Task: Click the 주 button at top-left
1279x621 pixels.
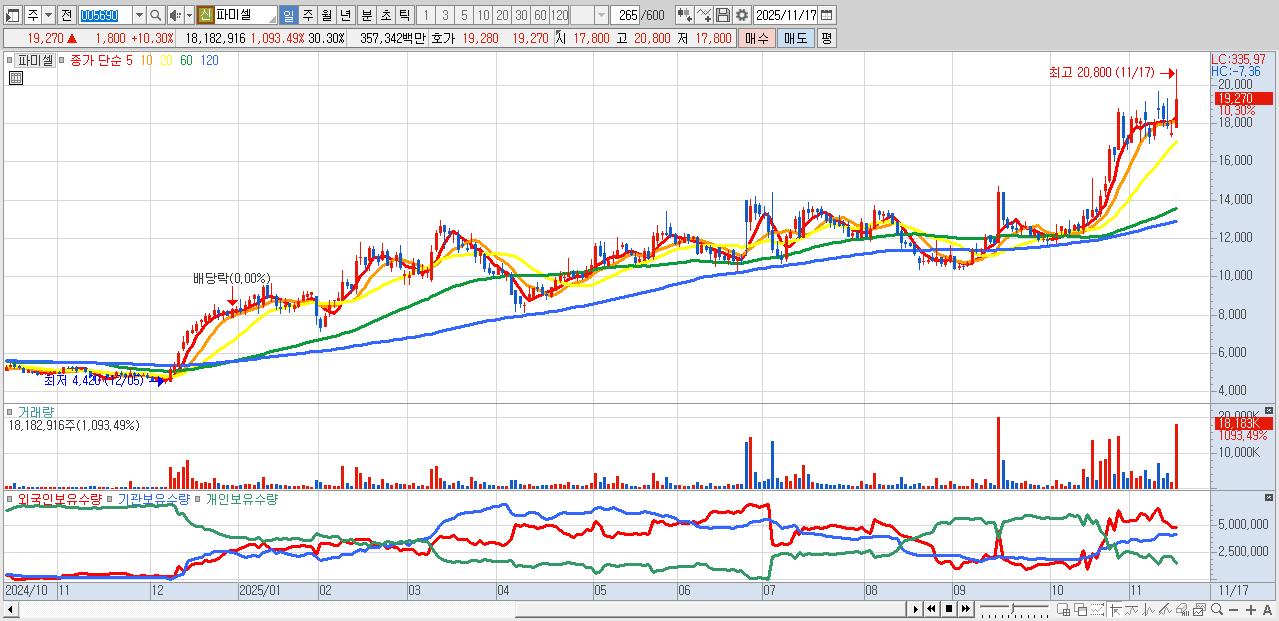Action: (32, 15)
